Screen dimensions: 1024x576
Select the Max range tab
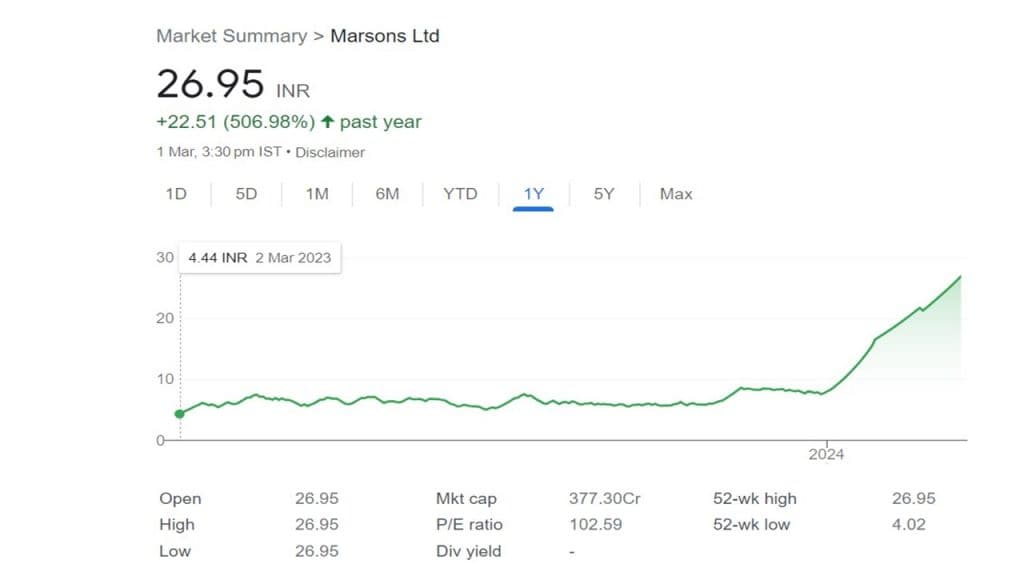tap(676, 194)
